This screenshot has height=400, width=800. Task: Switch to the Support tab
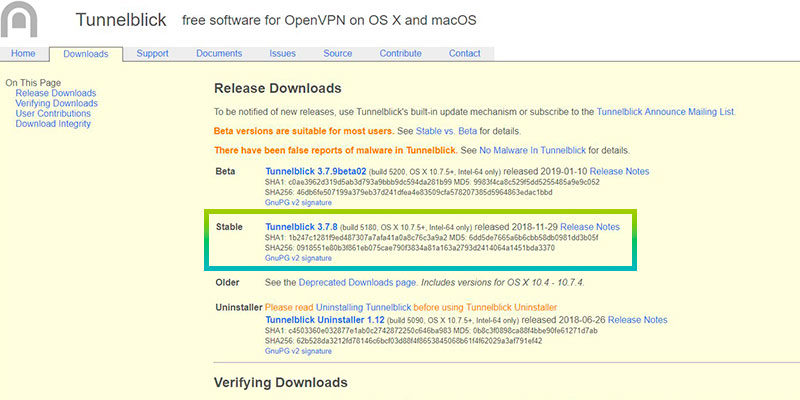(x=153, y=54)
